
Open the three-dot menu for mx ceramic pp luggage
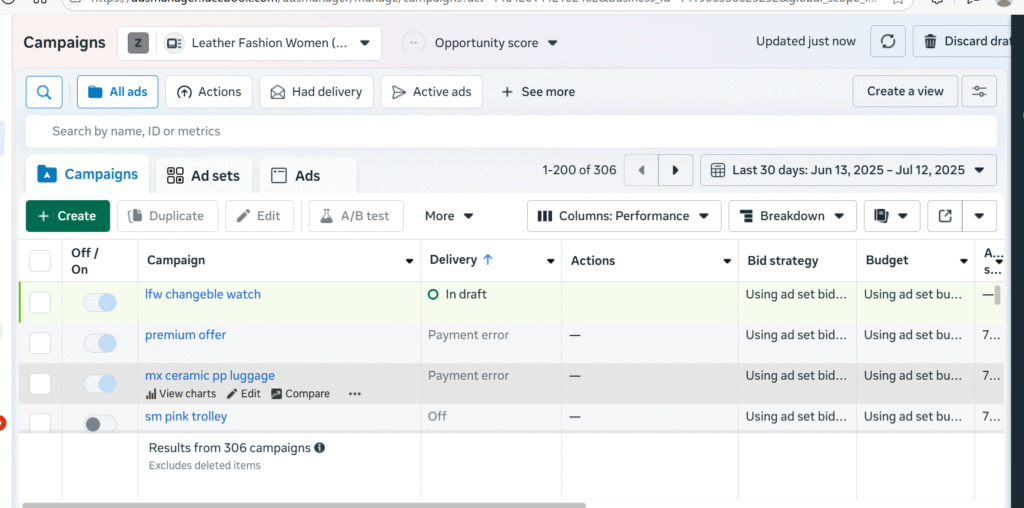(354, 394)
